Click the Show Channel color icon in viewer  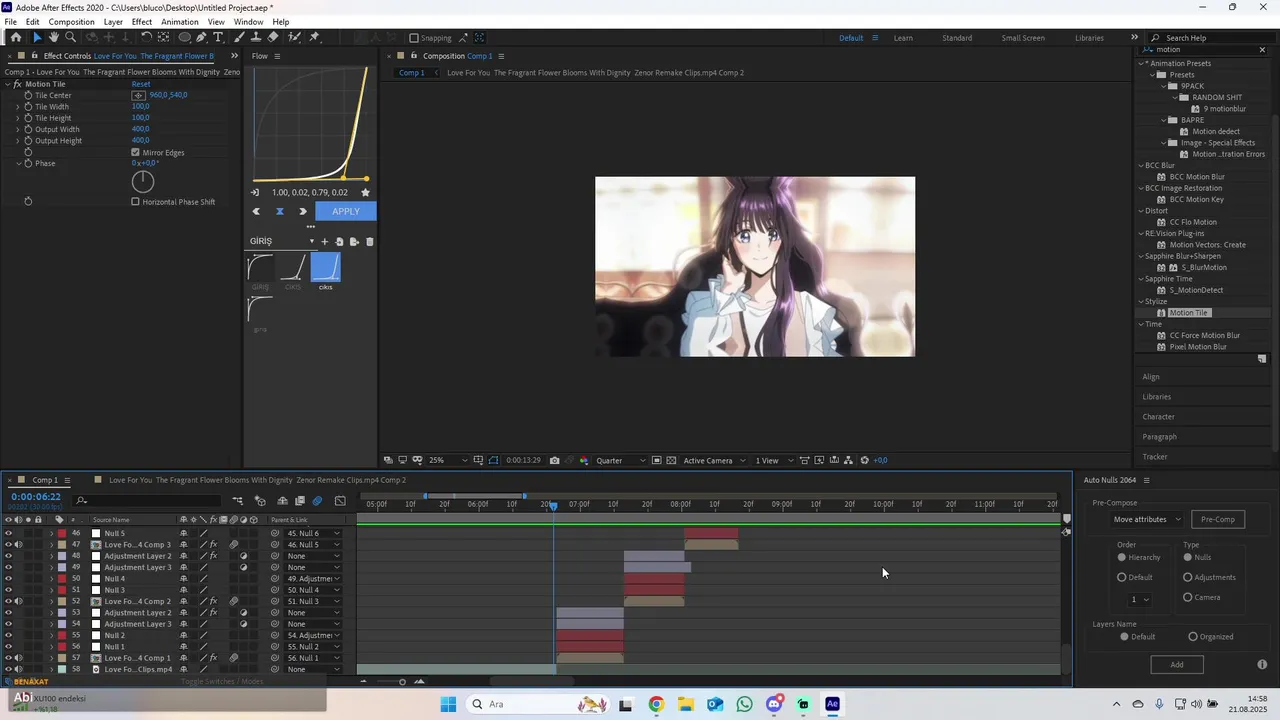tap(584, 460)
